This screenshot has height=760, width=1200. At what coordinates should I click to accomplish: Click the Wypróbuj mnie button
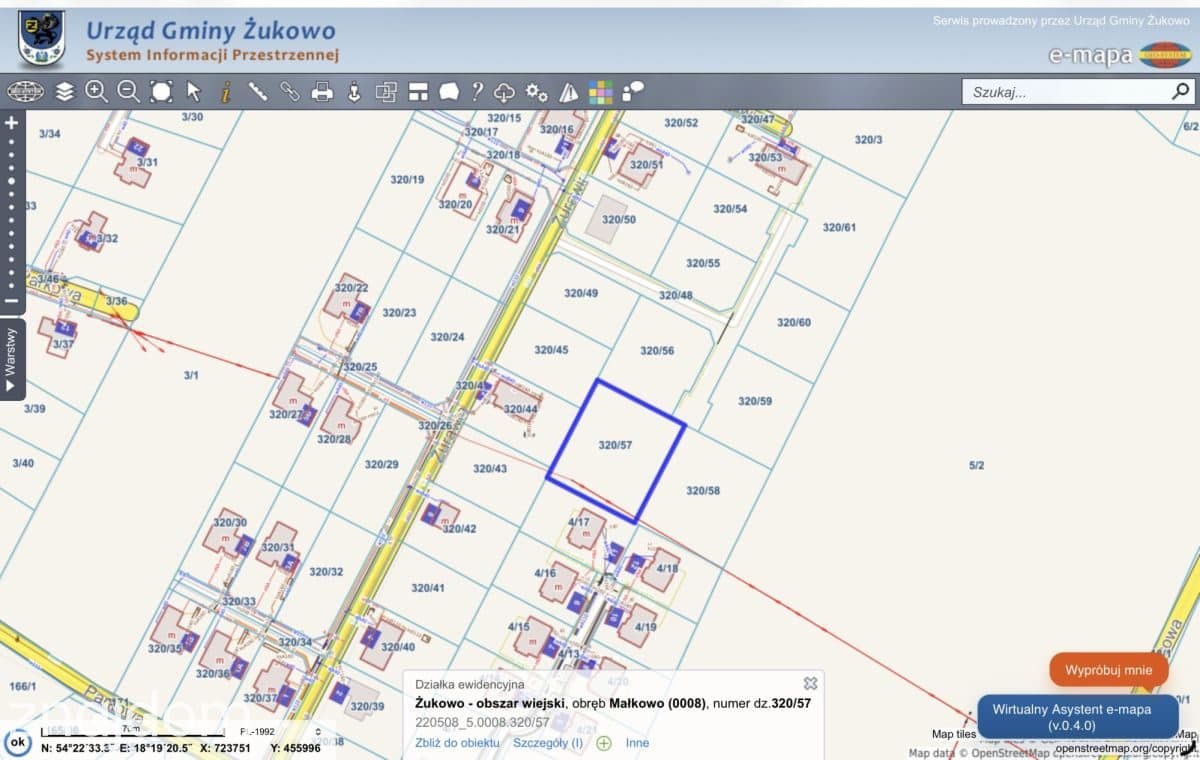coord(1108,670)
